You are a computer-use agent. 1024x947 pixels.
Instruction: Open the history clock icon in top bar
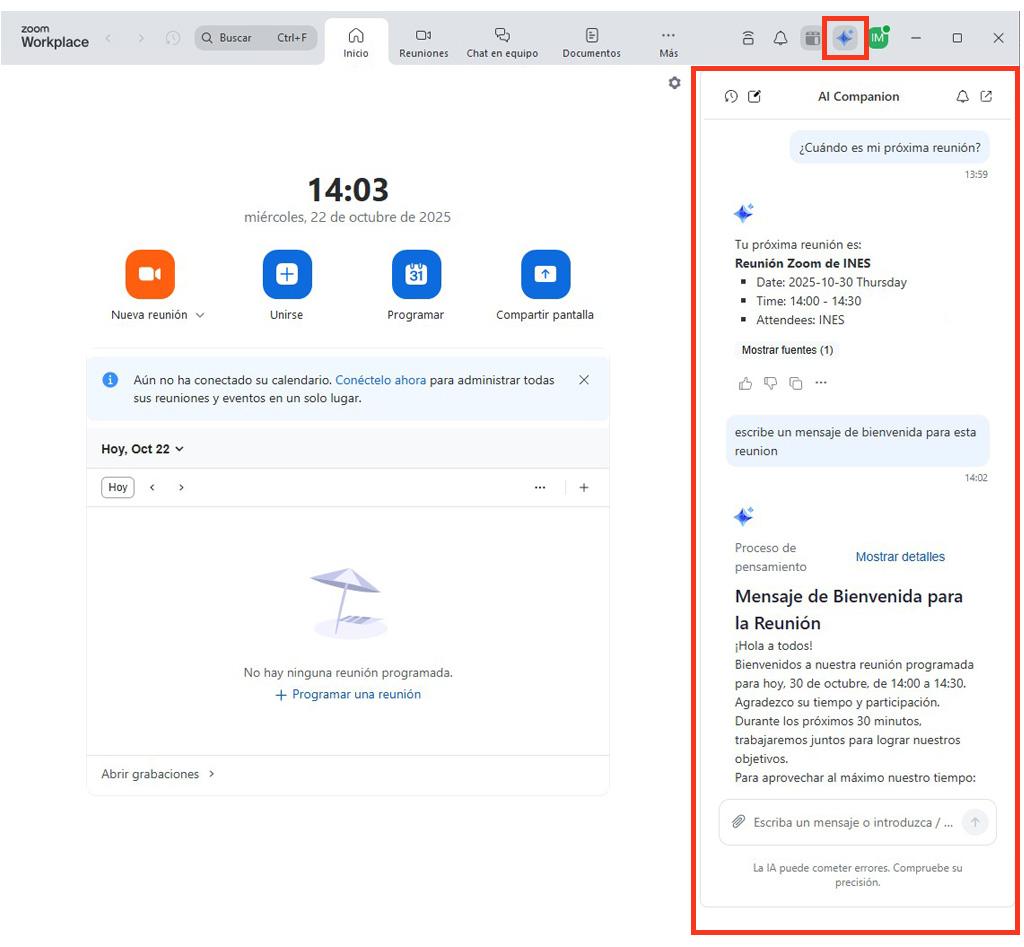click(x=173, y=38)
